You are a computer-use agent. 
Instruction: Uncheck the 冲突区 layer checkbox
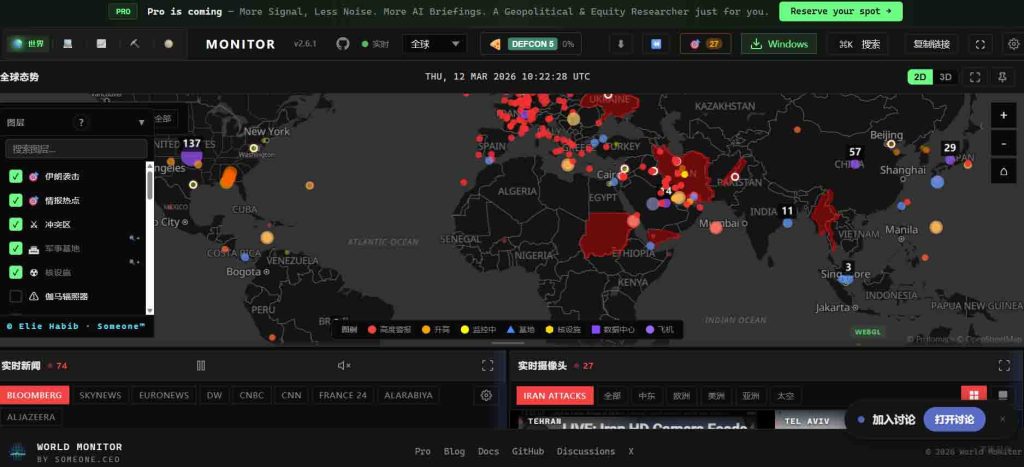click(16, 224)
